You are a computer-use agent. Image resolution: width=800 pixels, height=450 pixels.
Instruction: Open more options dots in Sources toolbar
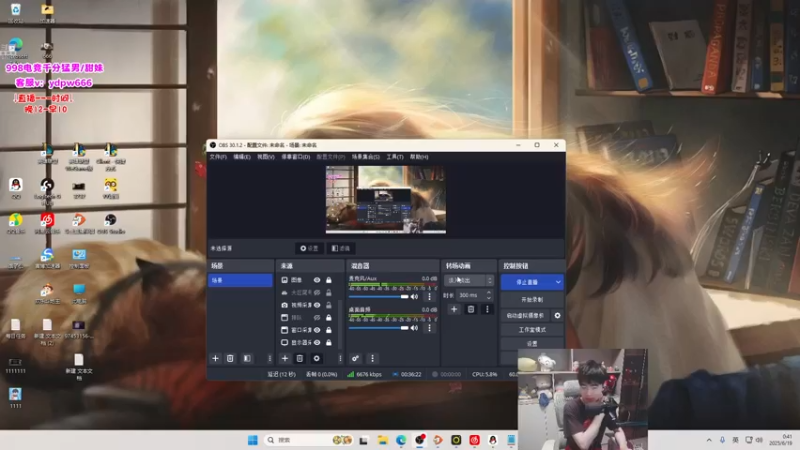coord(340,359)
